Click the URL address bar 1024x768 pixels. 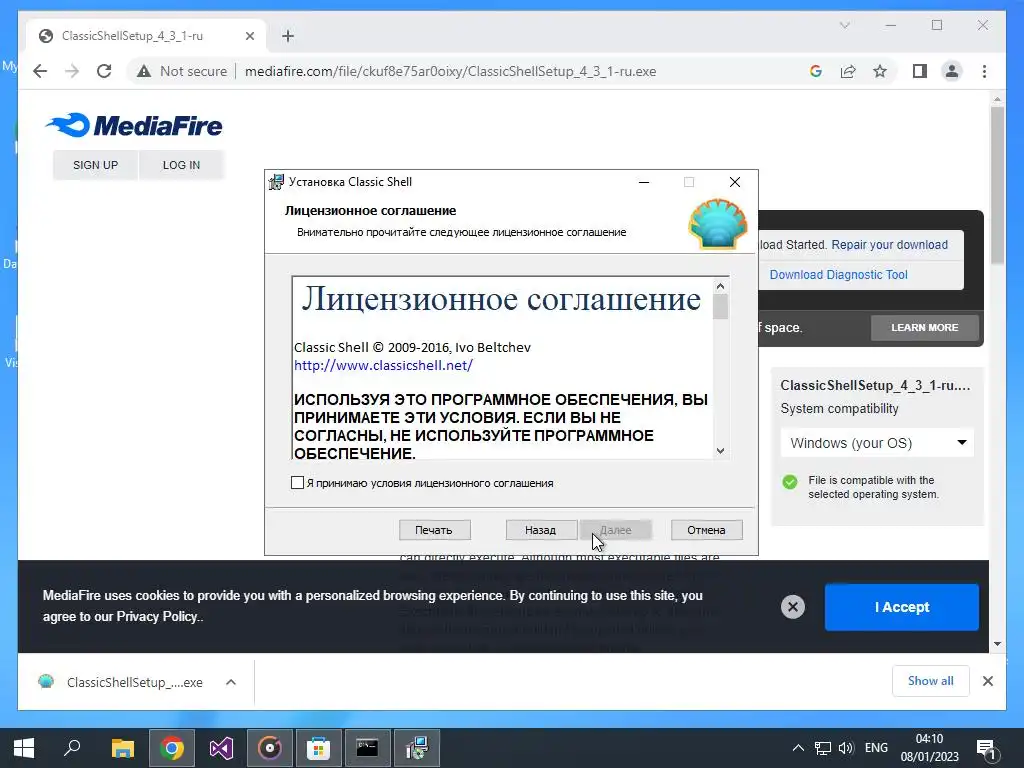(x=450, y=71)
